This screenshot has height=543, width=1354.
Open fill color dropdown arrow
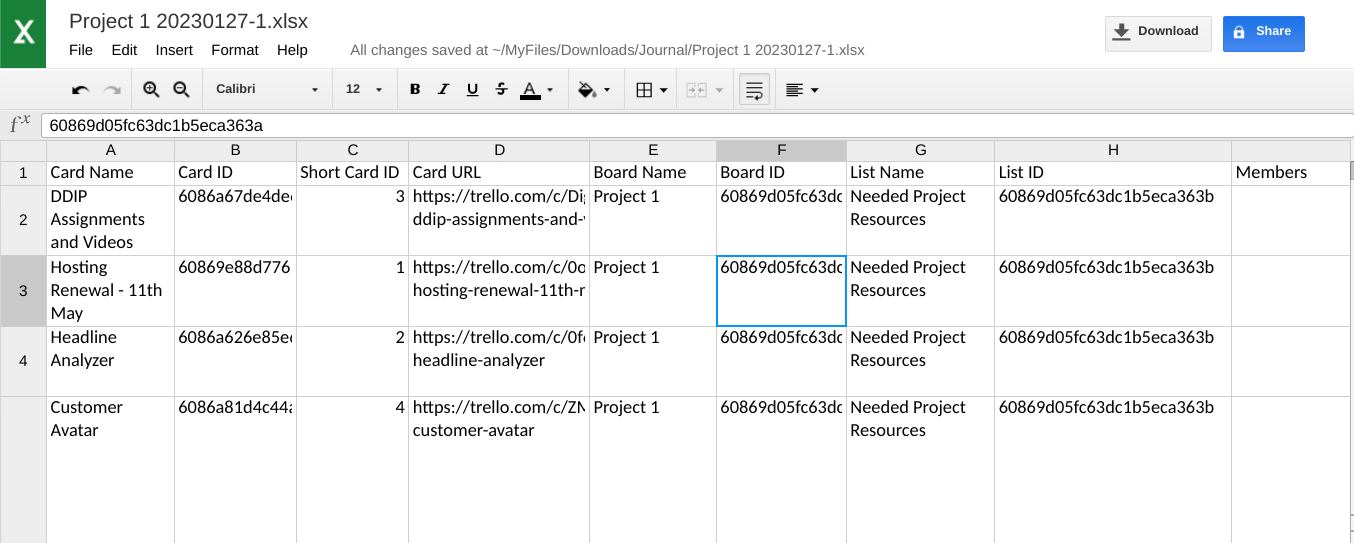[x=607, y=90]
